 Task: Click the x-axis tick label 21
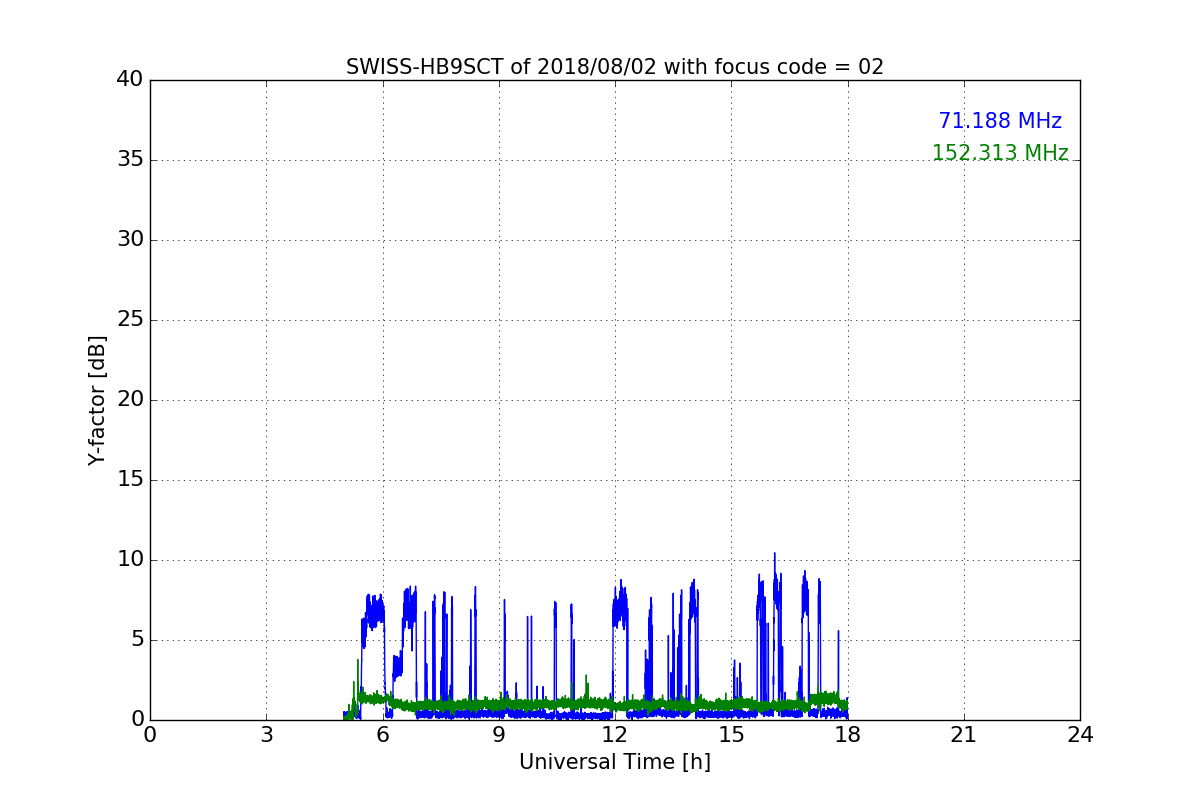[x=964, y=735]
